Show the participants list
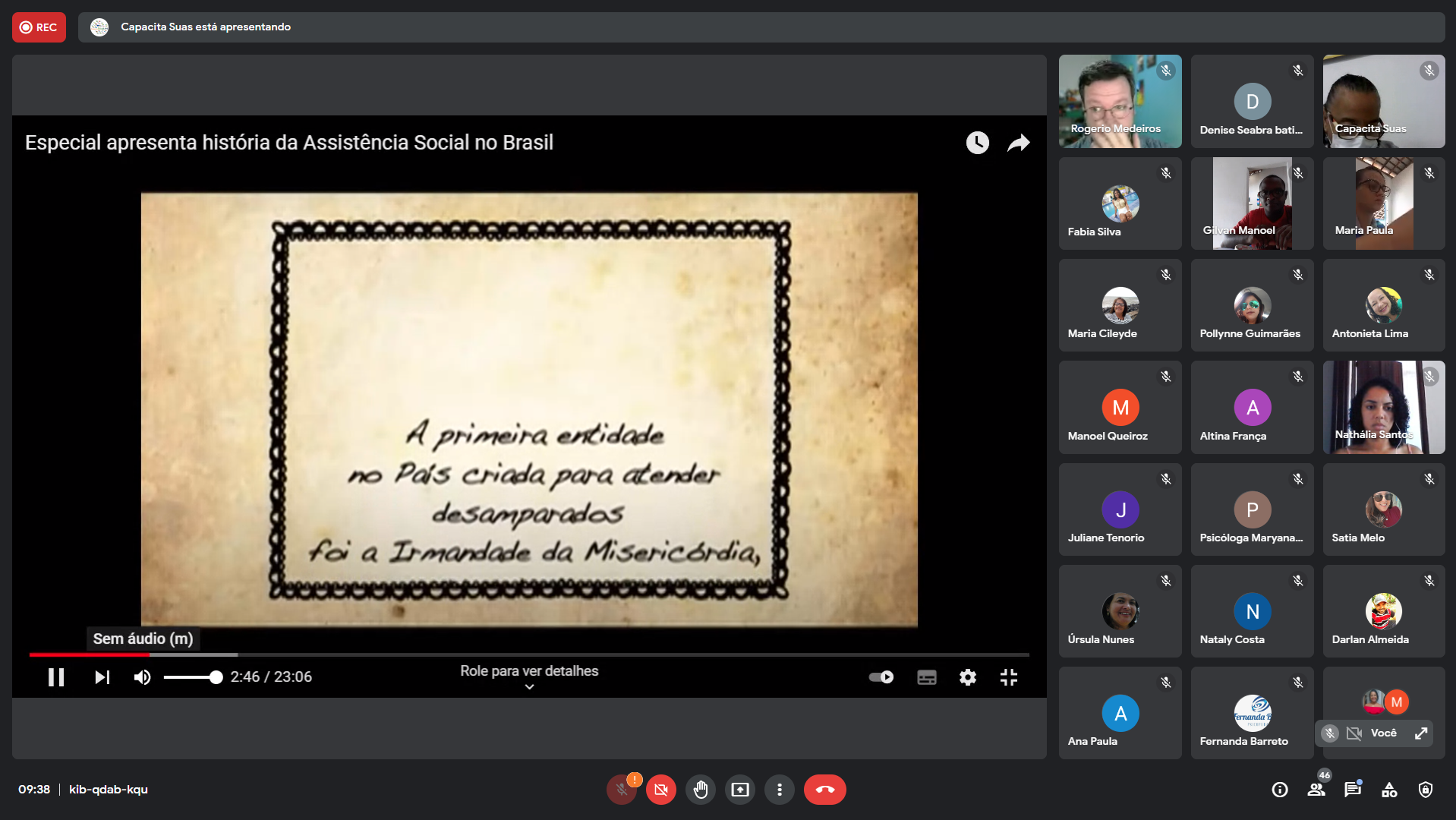 (1316, 790)
